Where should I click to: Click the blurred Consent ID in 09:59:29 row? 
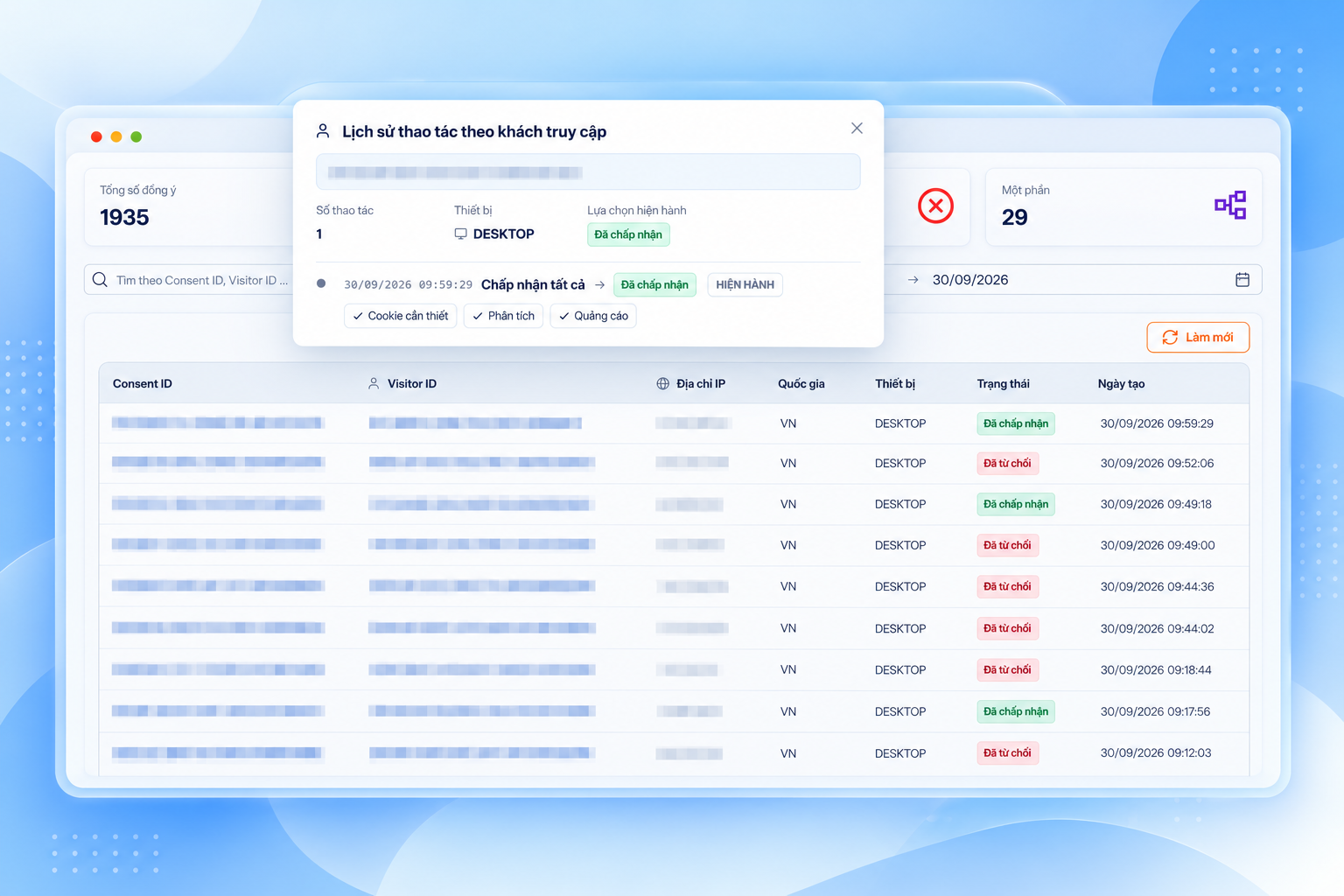point(217,423)
